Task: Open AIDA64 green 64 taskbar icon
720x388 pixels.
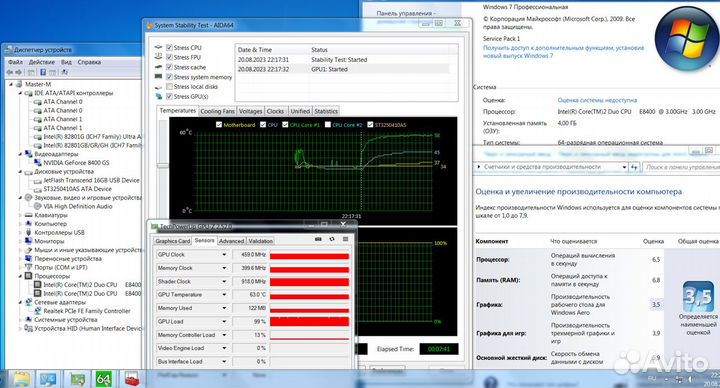Action: tap(104, 379)
